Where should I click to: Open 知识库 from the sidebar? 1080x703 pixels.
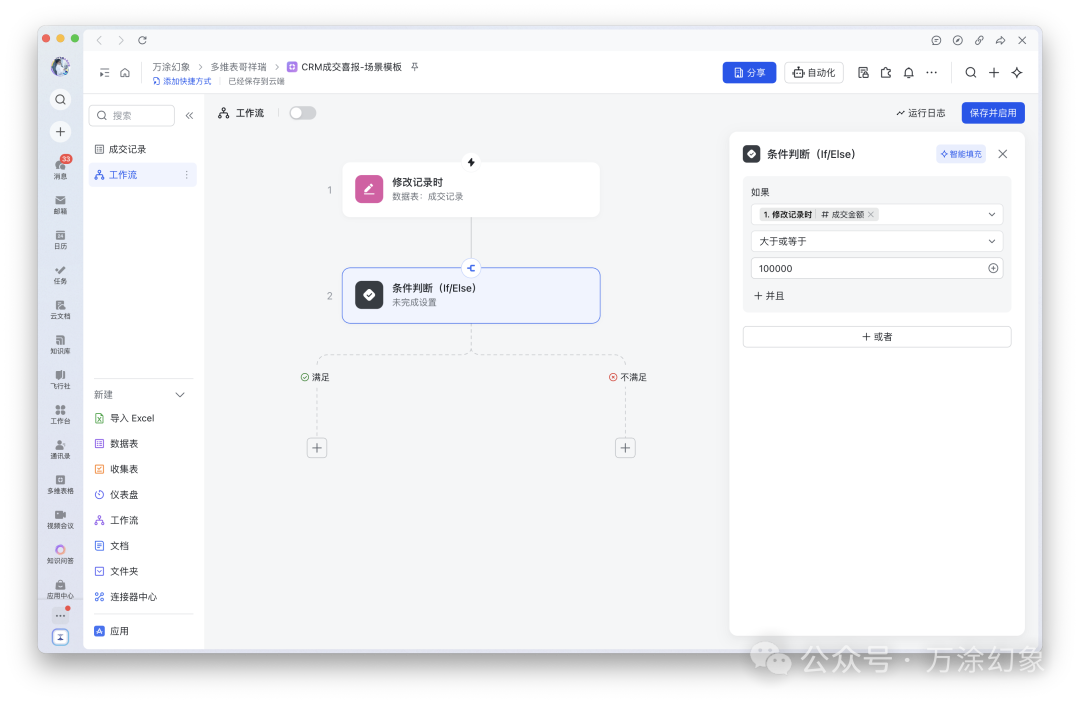[x=60, y=345]
